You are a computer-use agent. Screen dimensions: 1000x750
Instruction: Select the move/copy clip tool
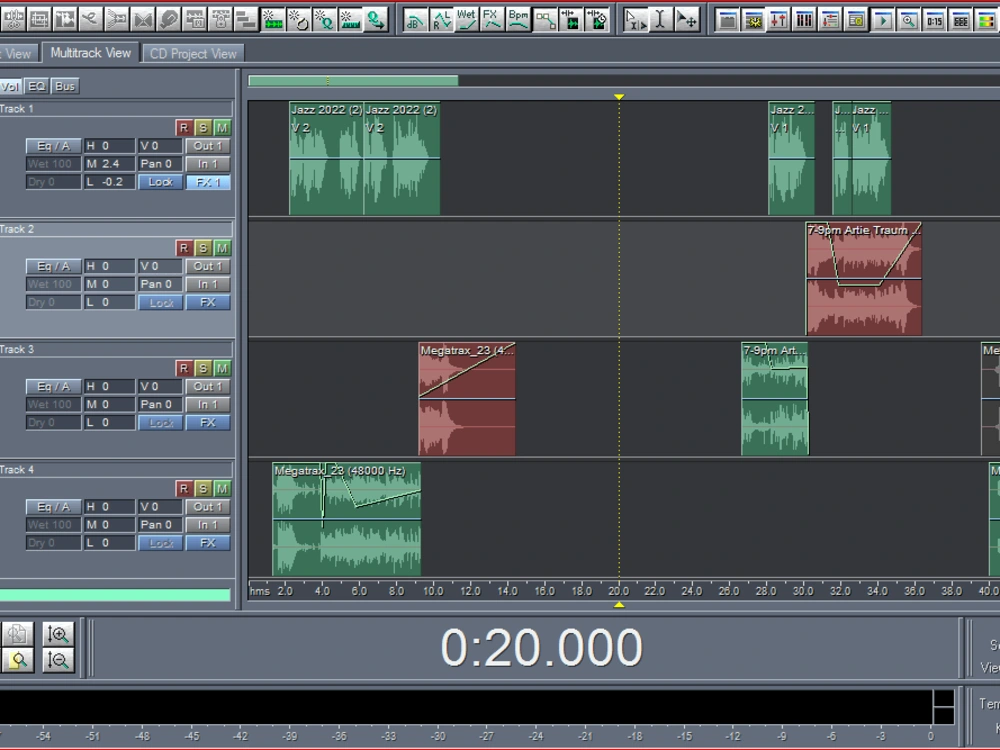tap(686, 19)
